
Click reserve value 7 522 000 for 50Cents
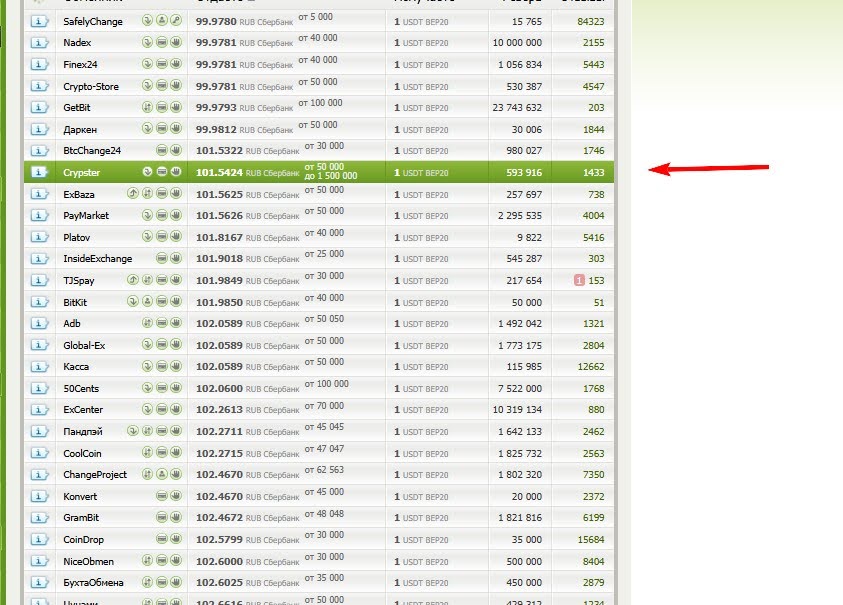coord(520,388)
